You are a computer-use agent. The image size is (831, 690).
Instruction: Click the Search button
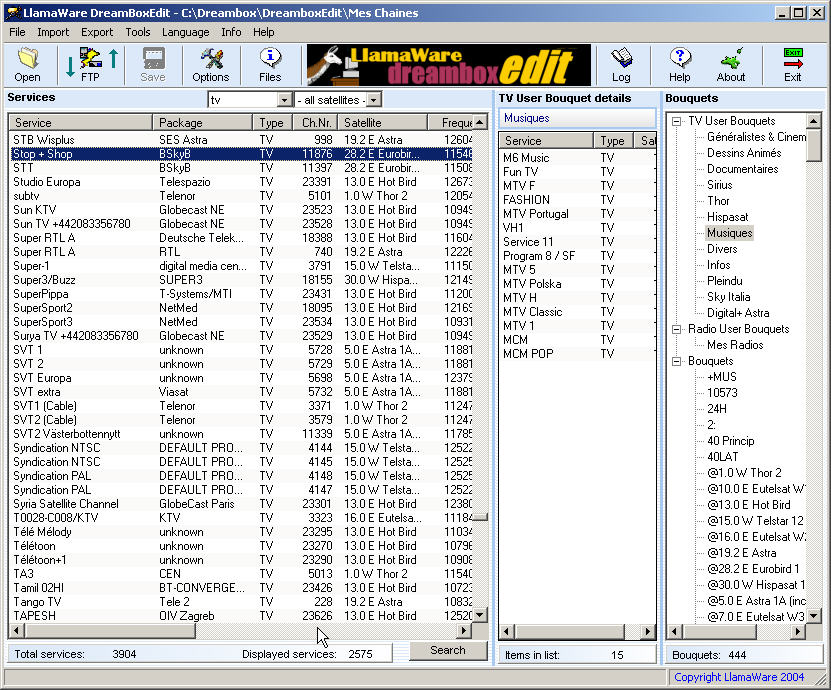coord(448,650)
